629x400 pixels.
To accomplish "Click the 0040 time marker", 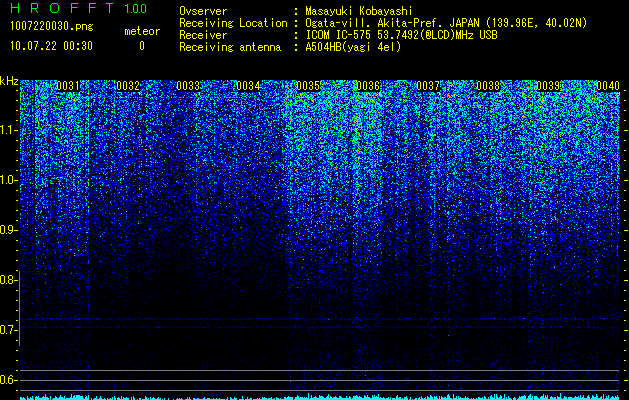I will coord(608,86).
